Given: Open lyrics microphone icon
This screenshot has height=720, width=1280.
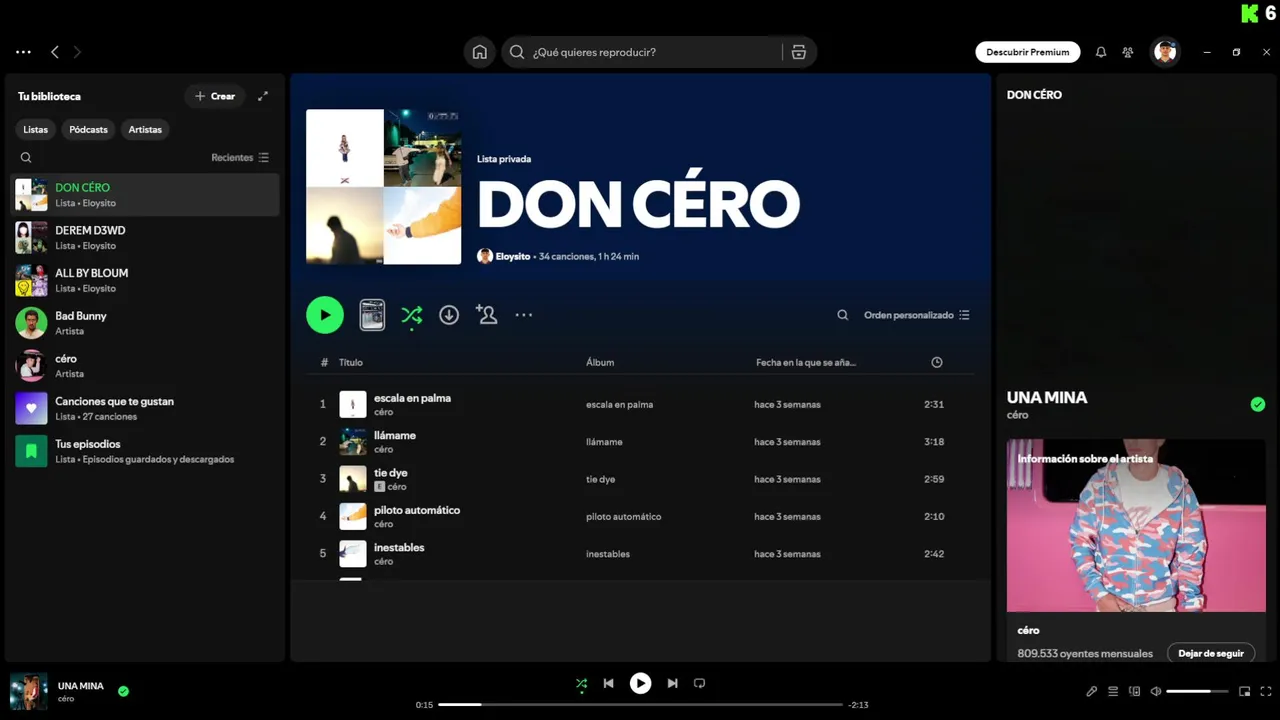Looking at the screenshot, I should [x=1092, y=691].
